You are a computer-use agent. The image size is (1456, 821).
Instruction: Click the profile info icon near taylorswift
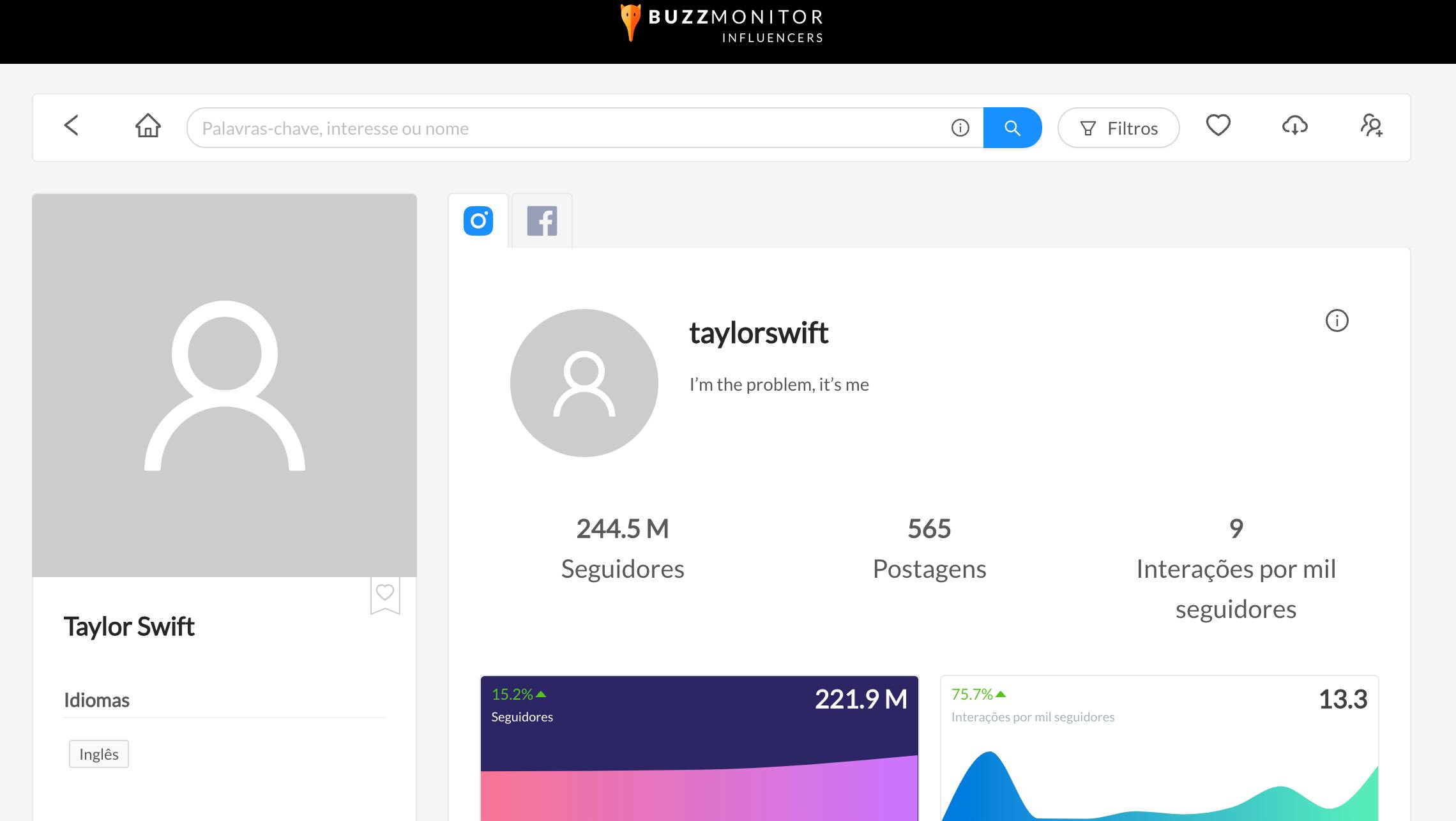pyautogui.click(x=1337, y=320)
